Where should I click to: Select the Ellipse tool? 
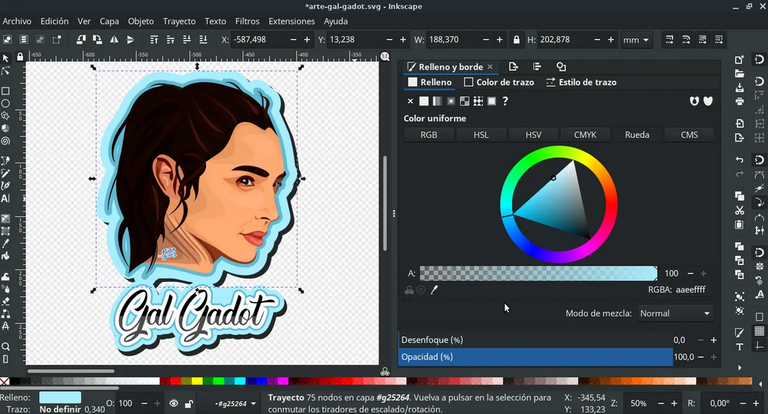(5, 103)
